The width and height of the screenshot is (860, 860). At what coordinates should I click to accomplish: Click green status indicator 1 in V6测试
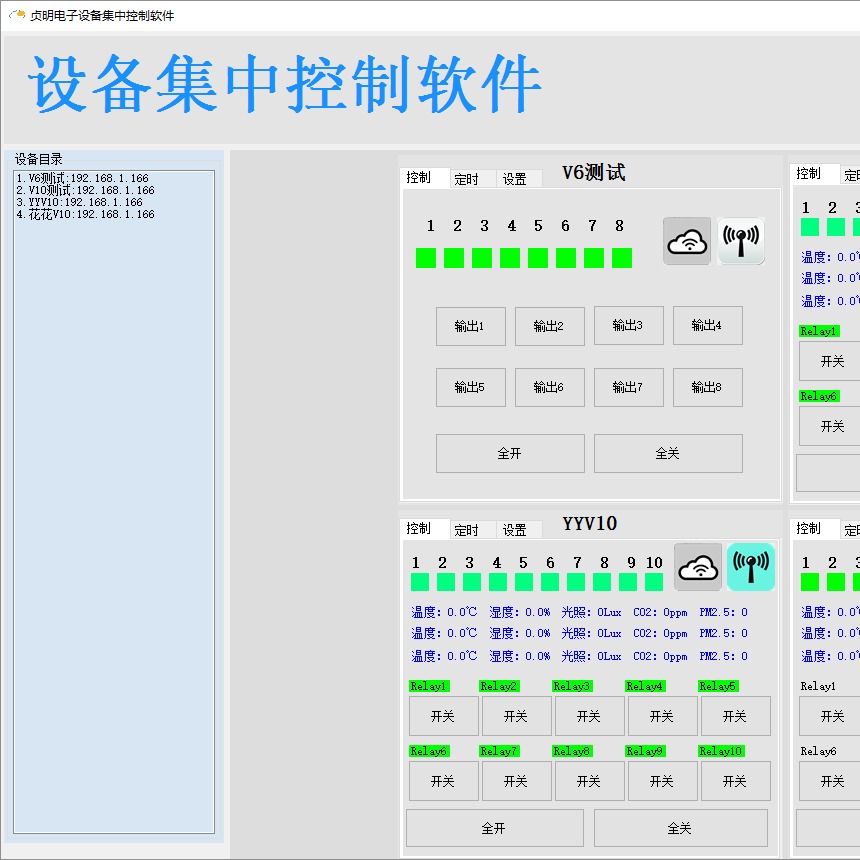pos(426,258)
